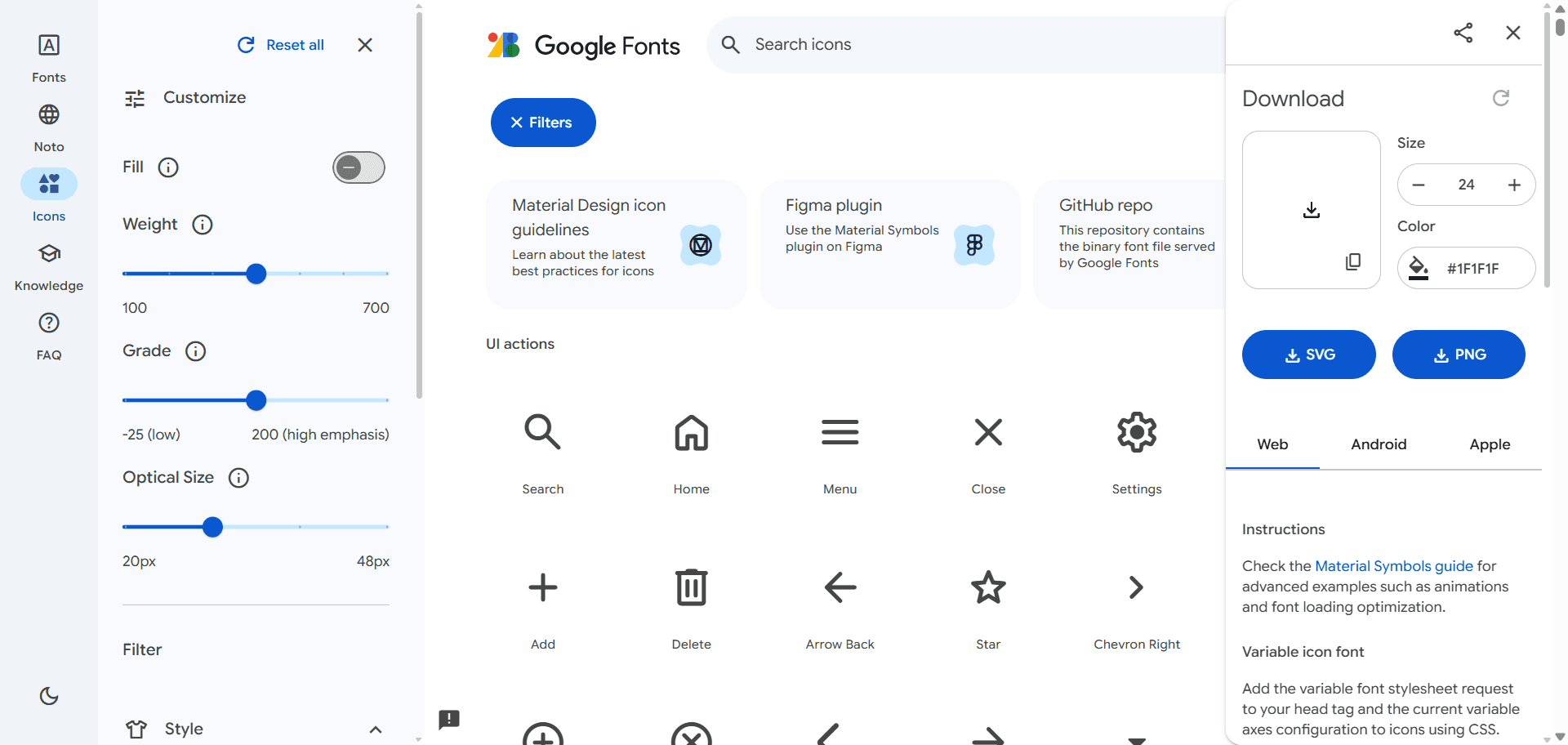Screen dimensions: 1568x745
Task: Open Material Design icon guidelines card
Action: [617, 244]
